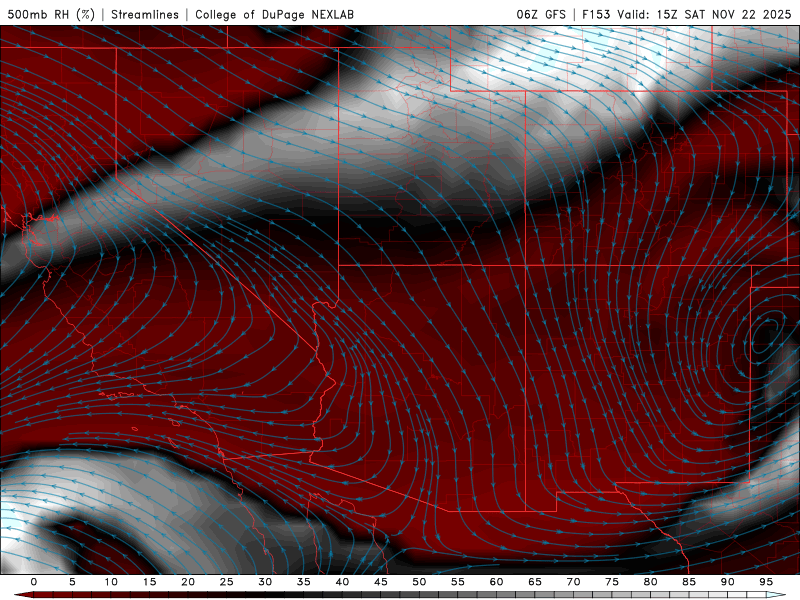
Task: Click the 'Streamlines' label in the header
Action: click(145, 14)
